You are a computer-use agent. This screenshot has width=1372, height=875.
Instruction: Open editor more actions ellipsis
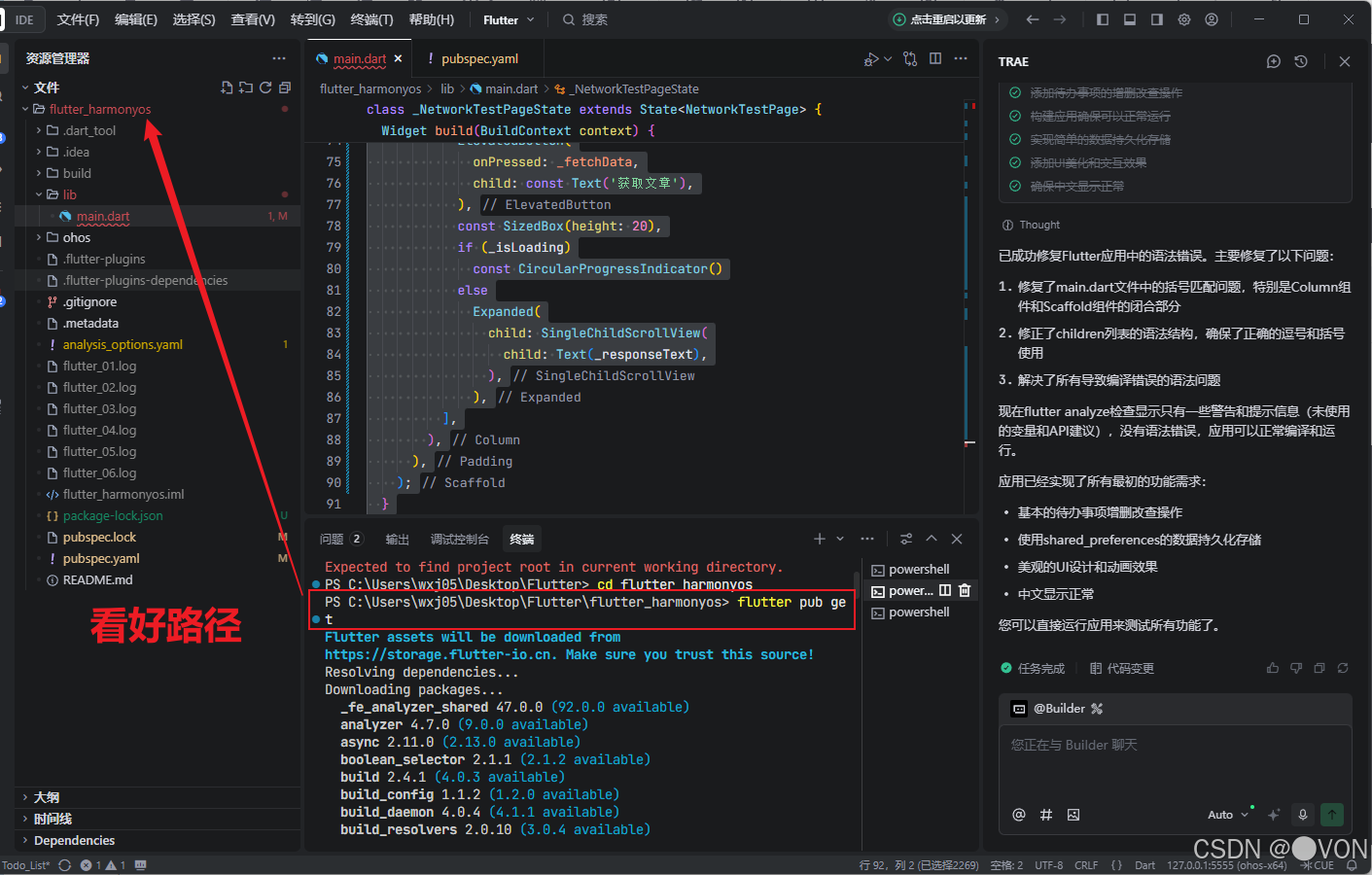point(961,58)
